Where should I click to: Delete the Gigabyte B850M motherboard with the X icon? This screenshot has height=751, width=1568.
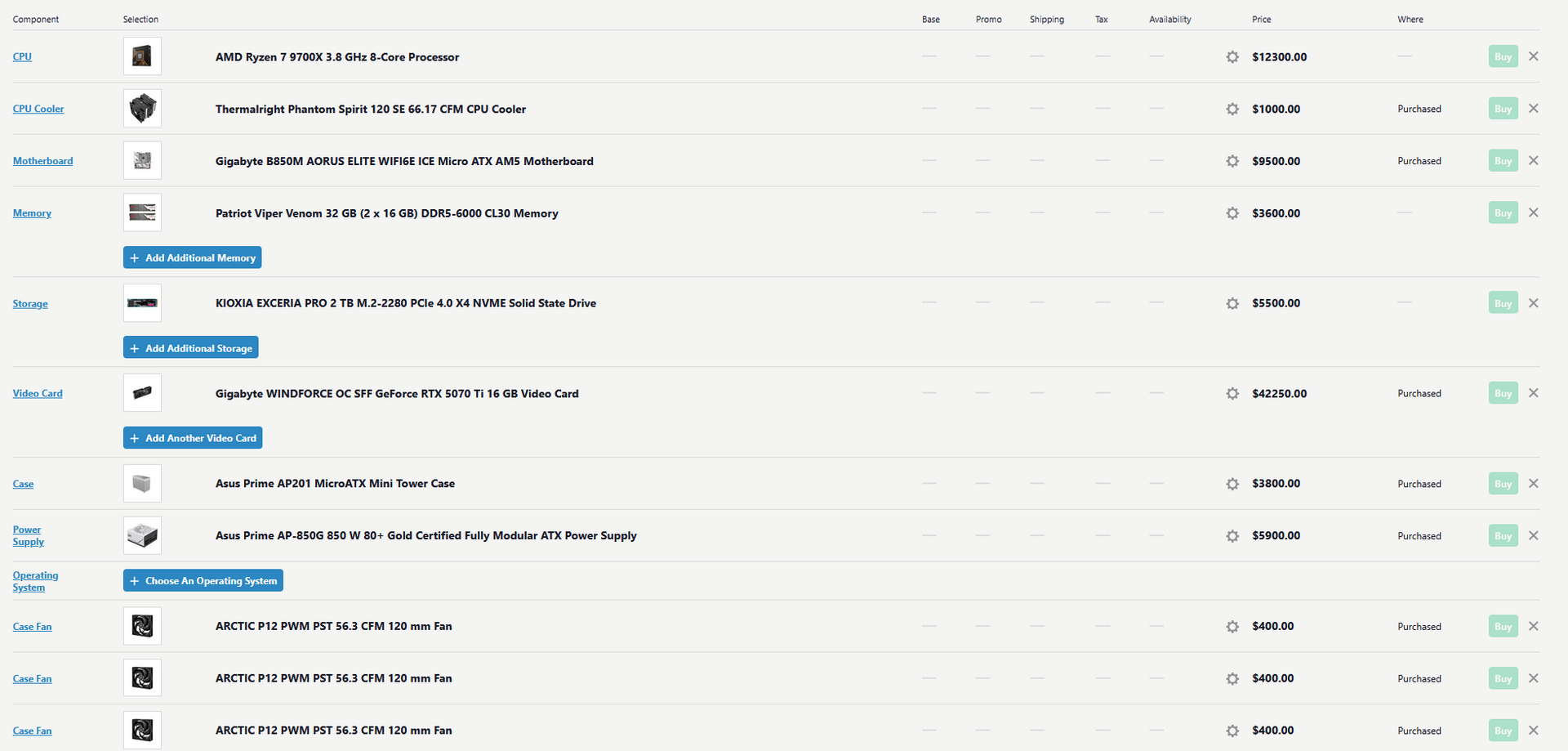point(1534,160)
